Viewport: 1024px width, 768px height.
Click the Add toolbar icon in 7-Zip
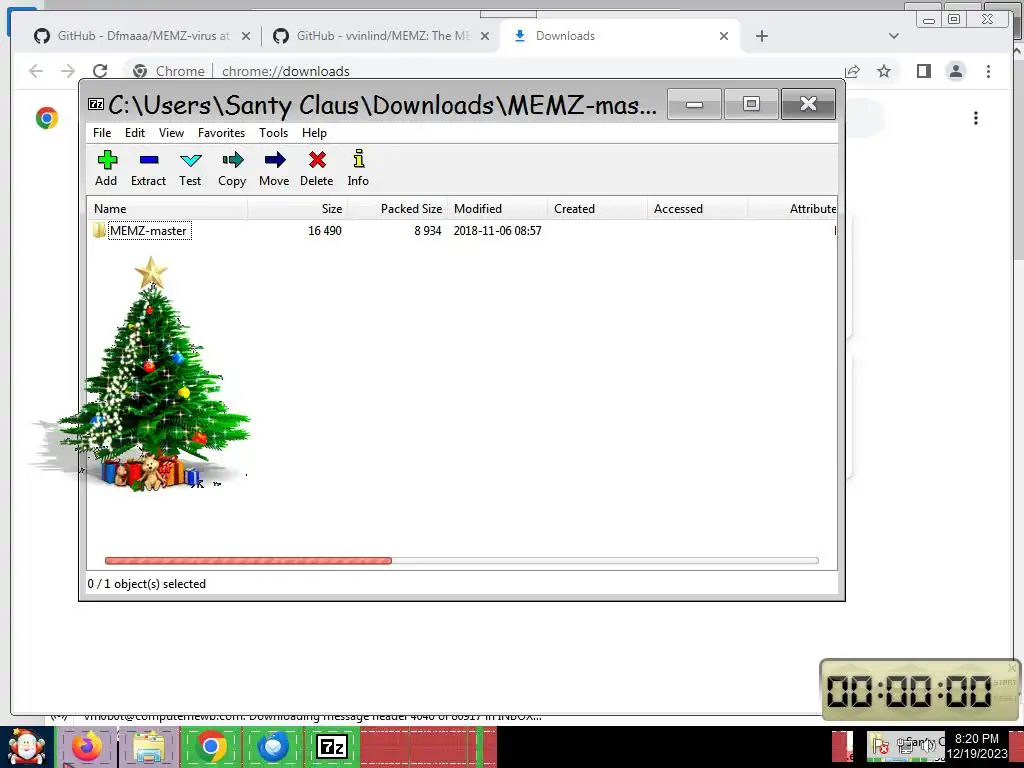106,168
